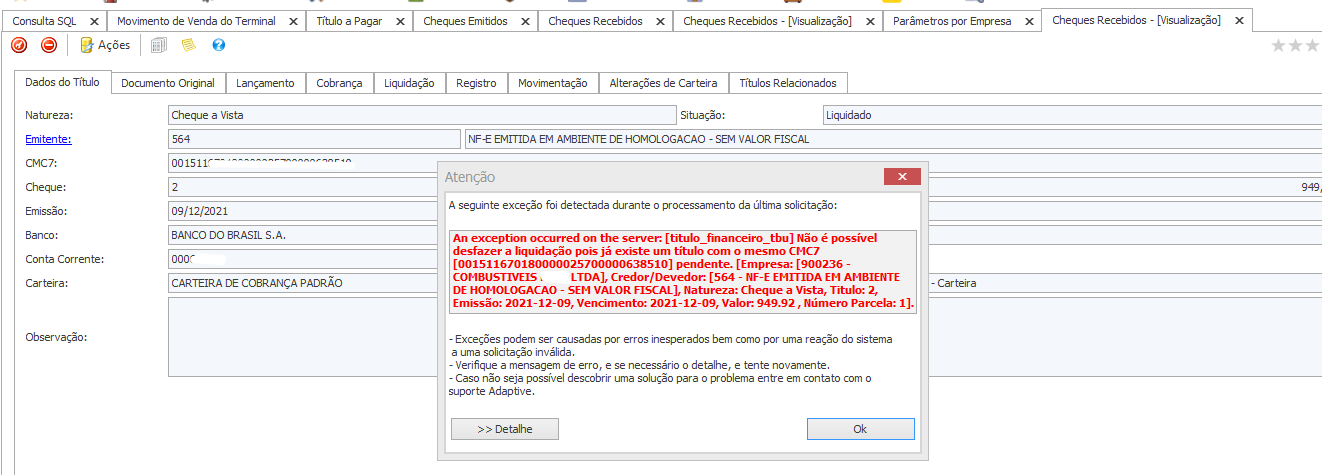
Task: Click the Natureza field with Cheque a Vista
Action: click(422, 115)
